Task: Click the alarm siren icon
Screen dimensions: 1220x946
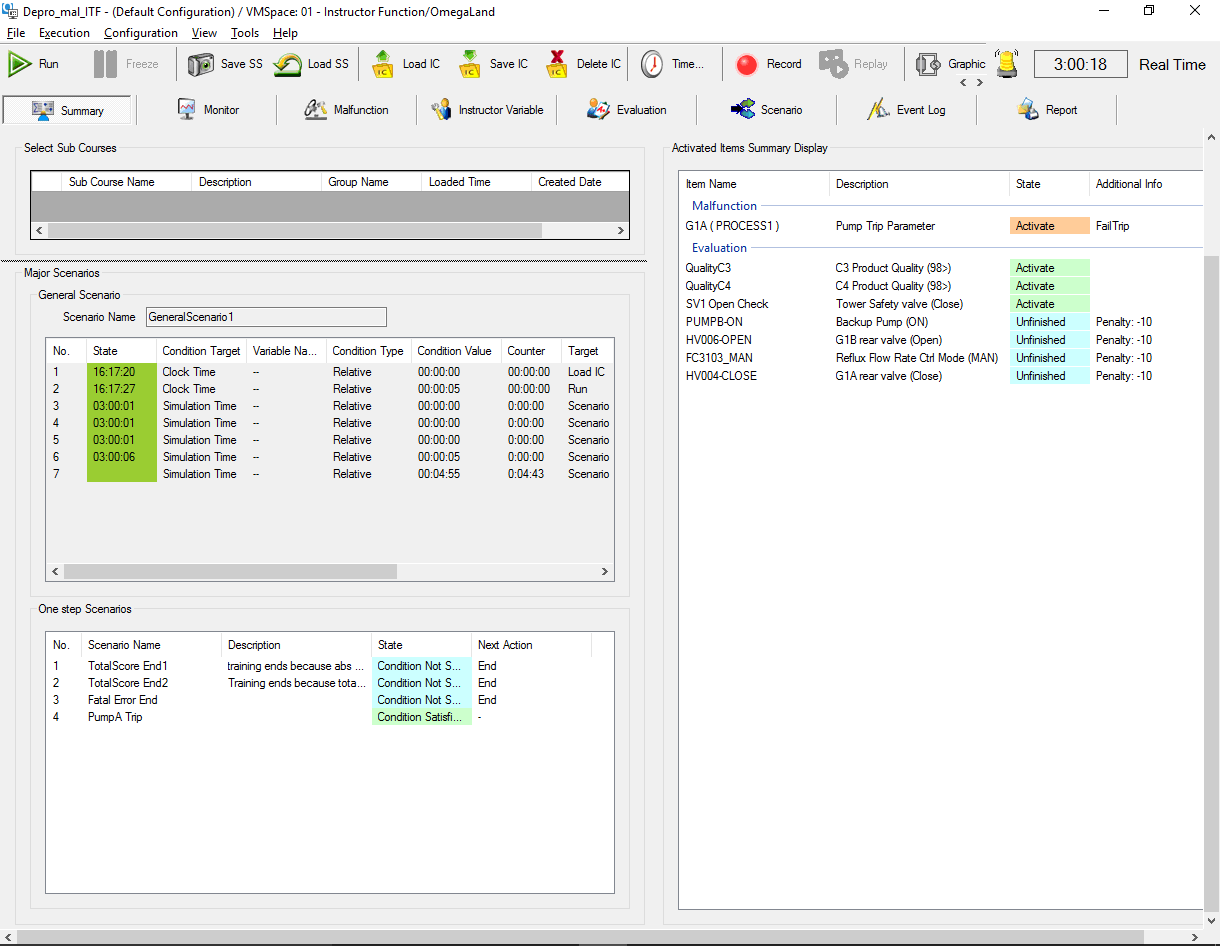Action: pos(1007,63)
